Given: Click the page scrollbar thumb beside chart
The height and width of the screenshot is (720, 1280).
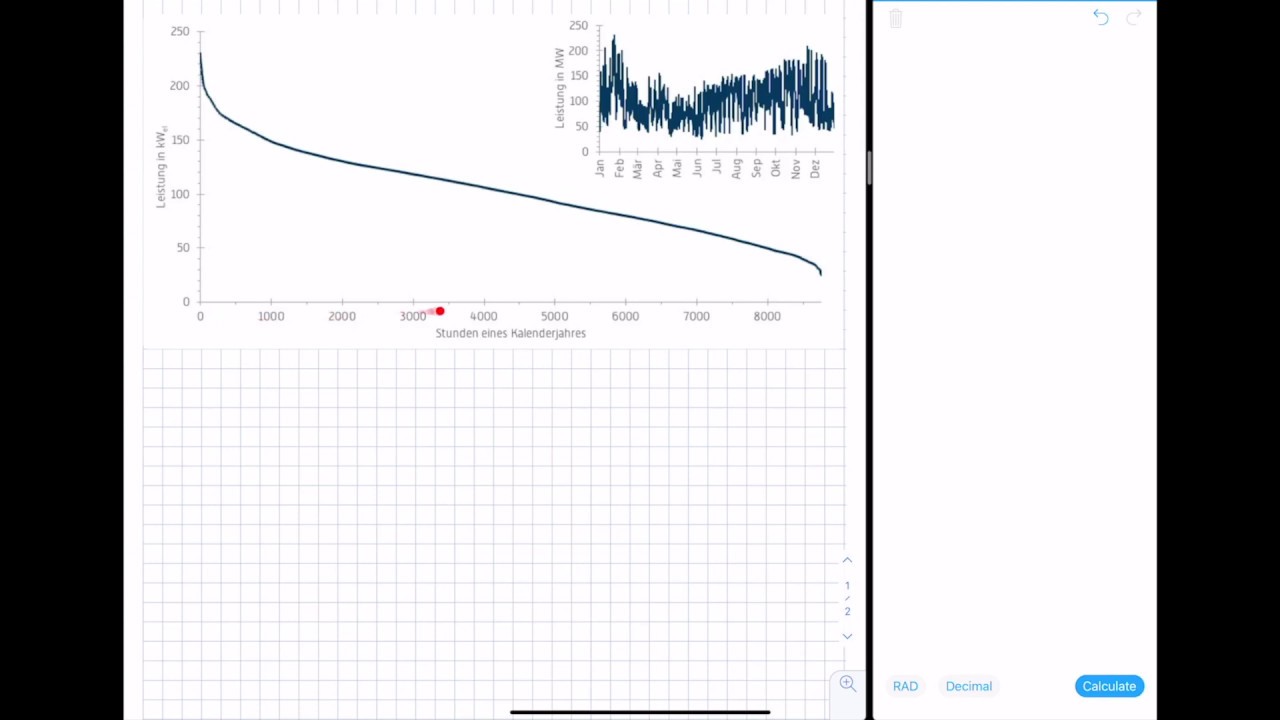Looking at the screenshot, I should (x=869, y=168).
